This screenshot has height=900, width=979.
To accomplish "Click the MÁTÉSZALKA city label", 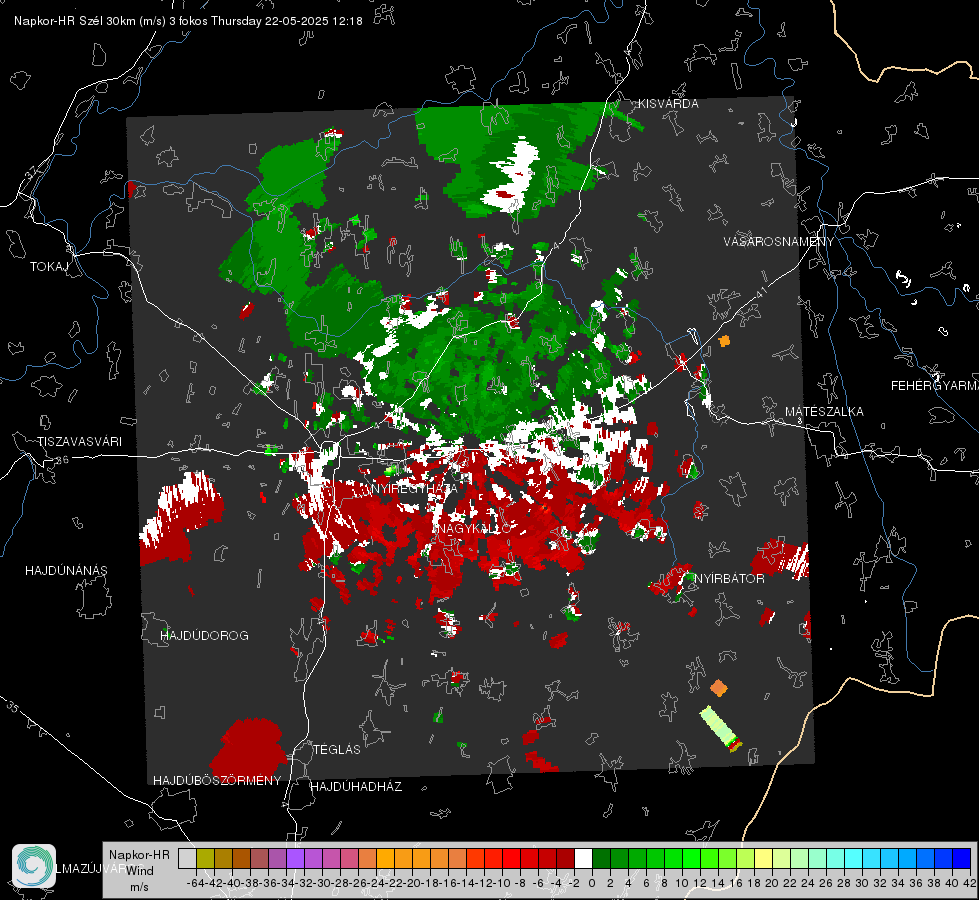I will [x=824, y=412].
